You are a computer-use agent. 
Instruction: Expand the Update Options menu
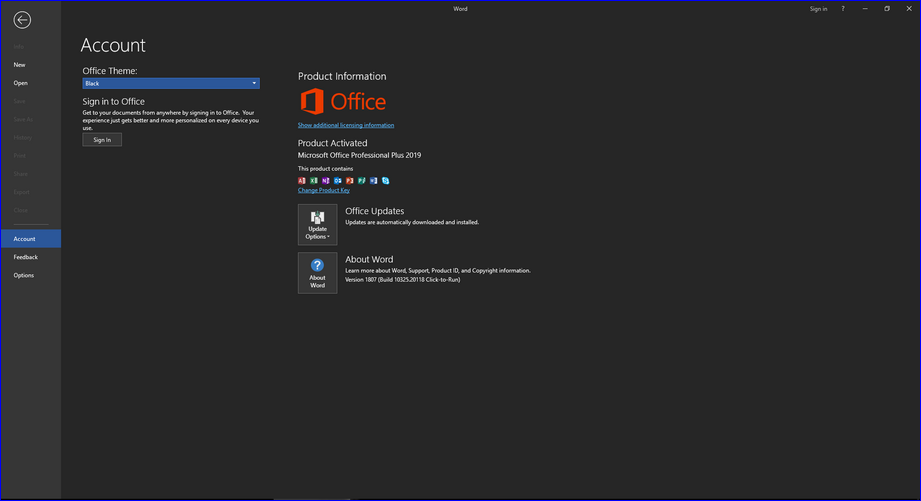(317, 224)
